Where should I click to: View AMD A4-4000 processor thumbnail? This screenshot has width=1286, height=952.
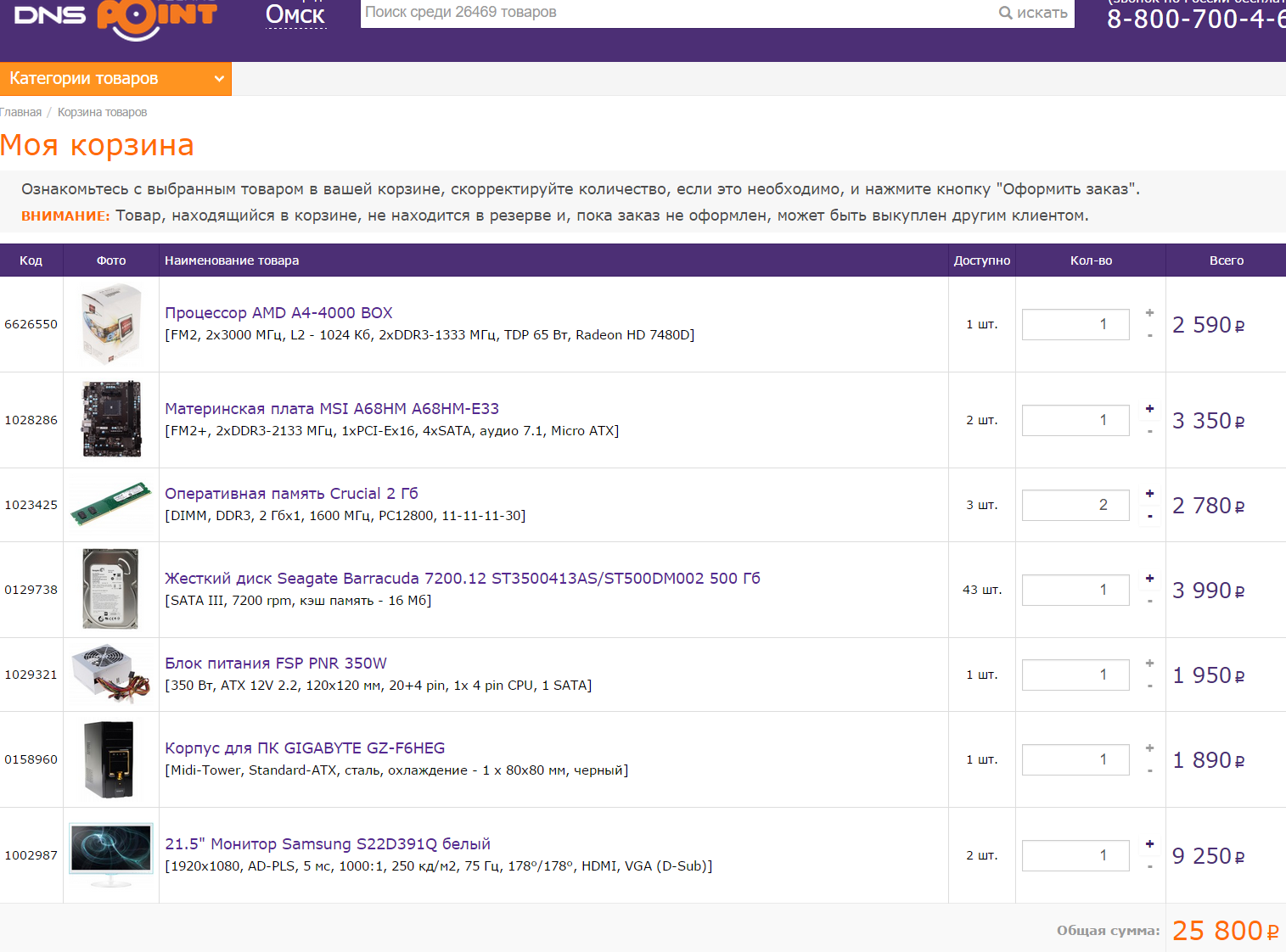coord(111,324)
